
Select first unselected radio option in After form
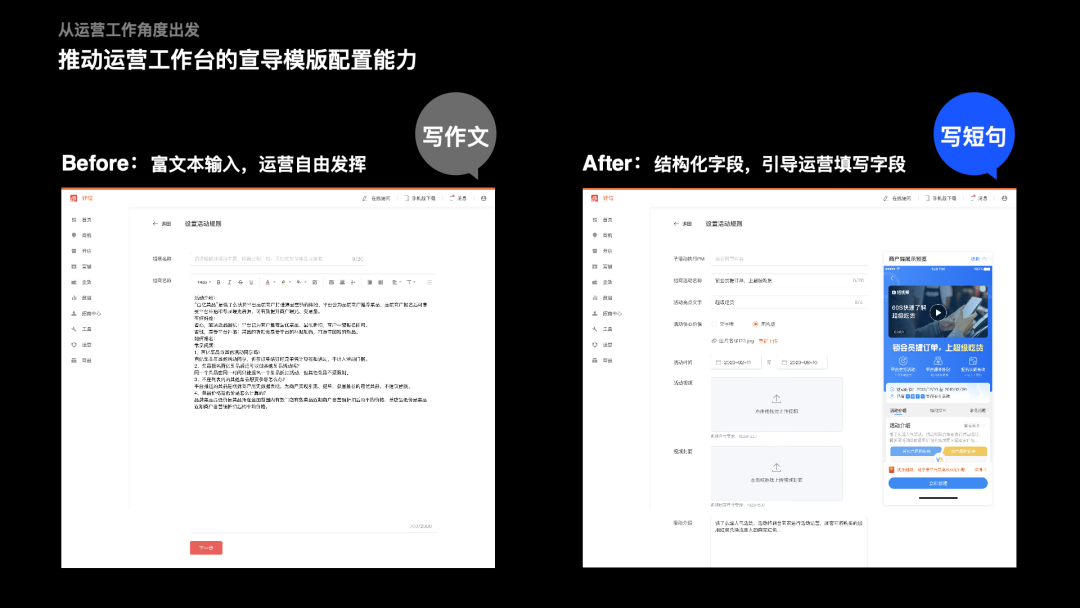click(714, 324)
